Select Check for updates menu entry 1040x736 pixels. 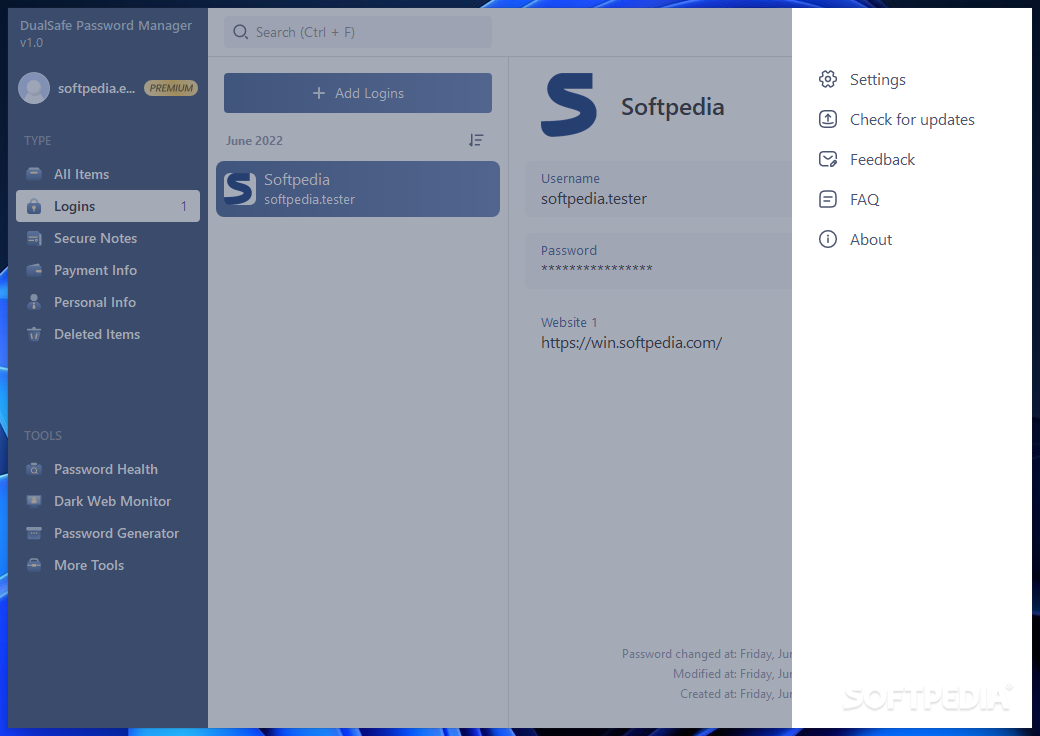(x=897, y=119)
